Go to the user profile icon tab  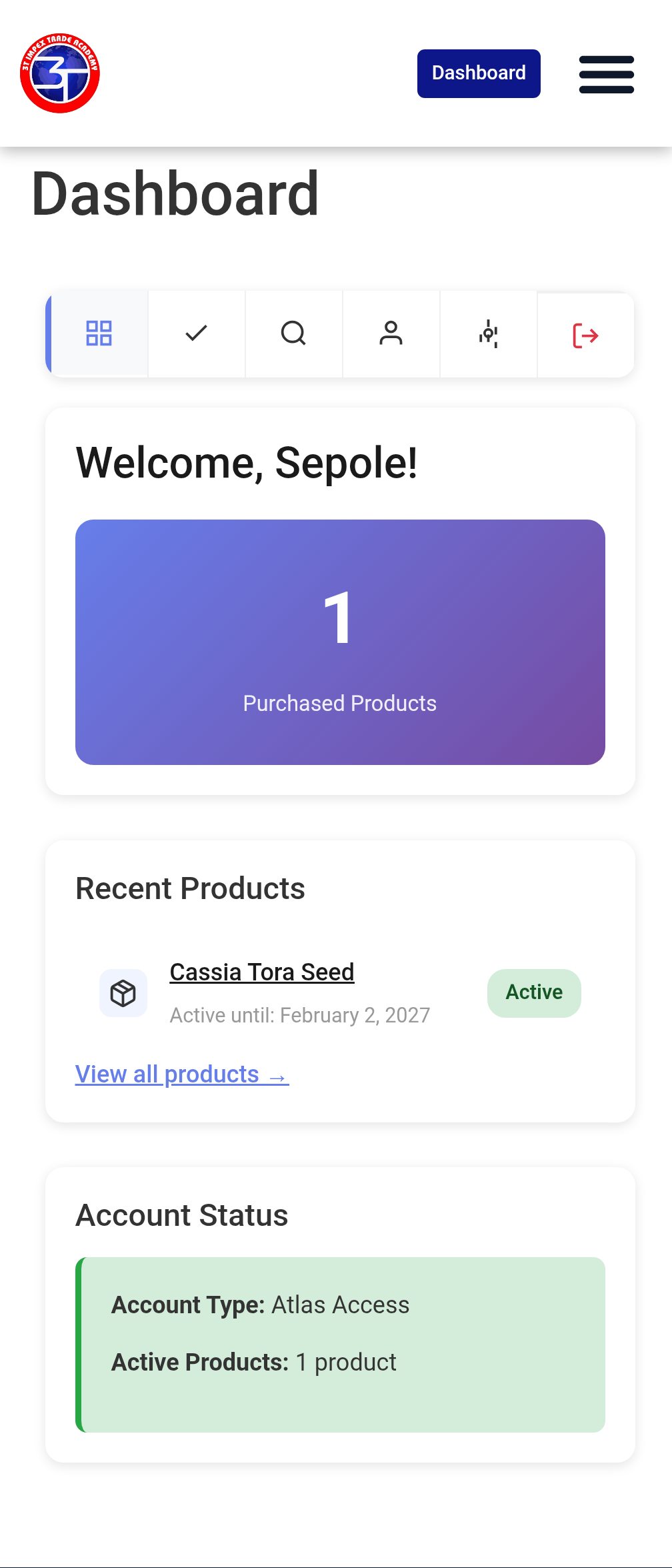tap(391, 333)
